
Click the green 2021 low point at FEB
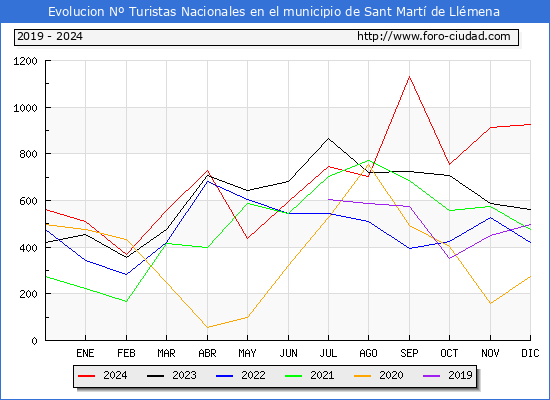126,301
